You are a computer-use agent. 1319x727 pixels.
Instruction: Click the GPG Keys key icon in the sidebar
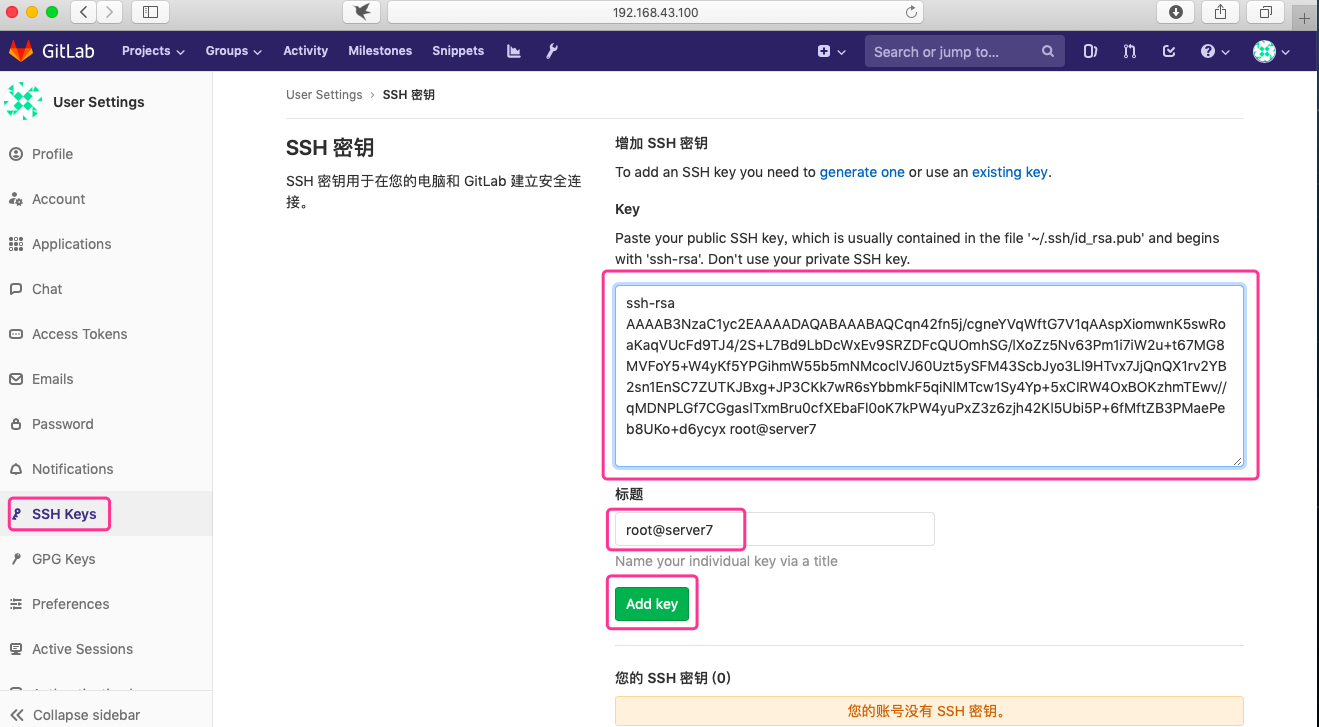(15, 559)
